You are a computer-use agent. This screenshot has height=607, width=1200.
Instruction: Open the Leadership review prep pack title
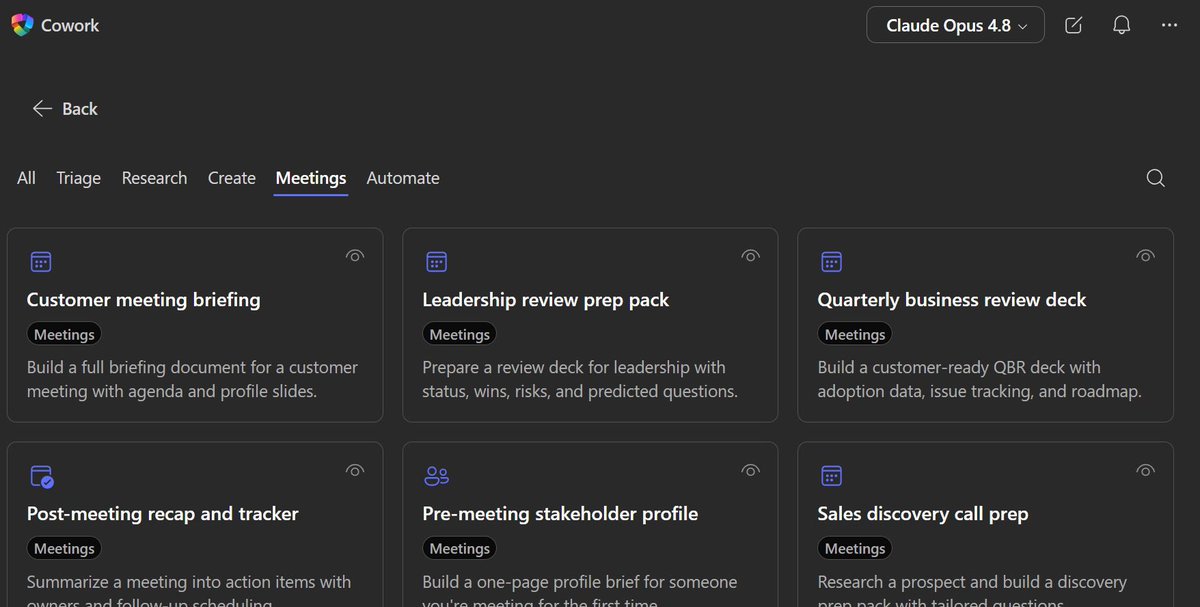(x=546, y=300)
